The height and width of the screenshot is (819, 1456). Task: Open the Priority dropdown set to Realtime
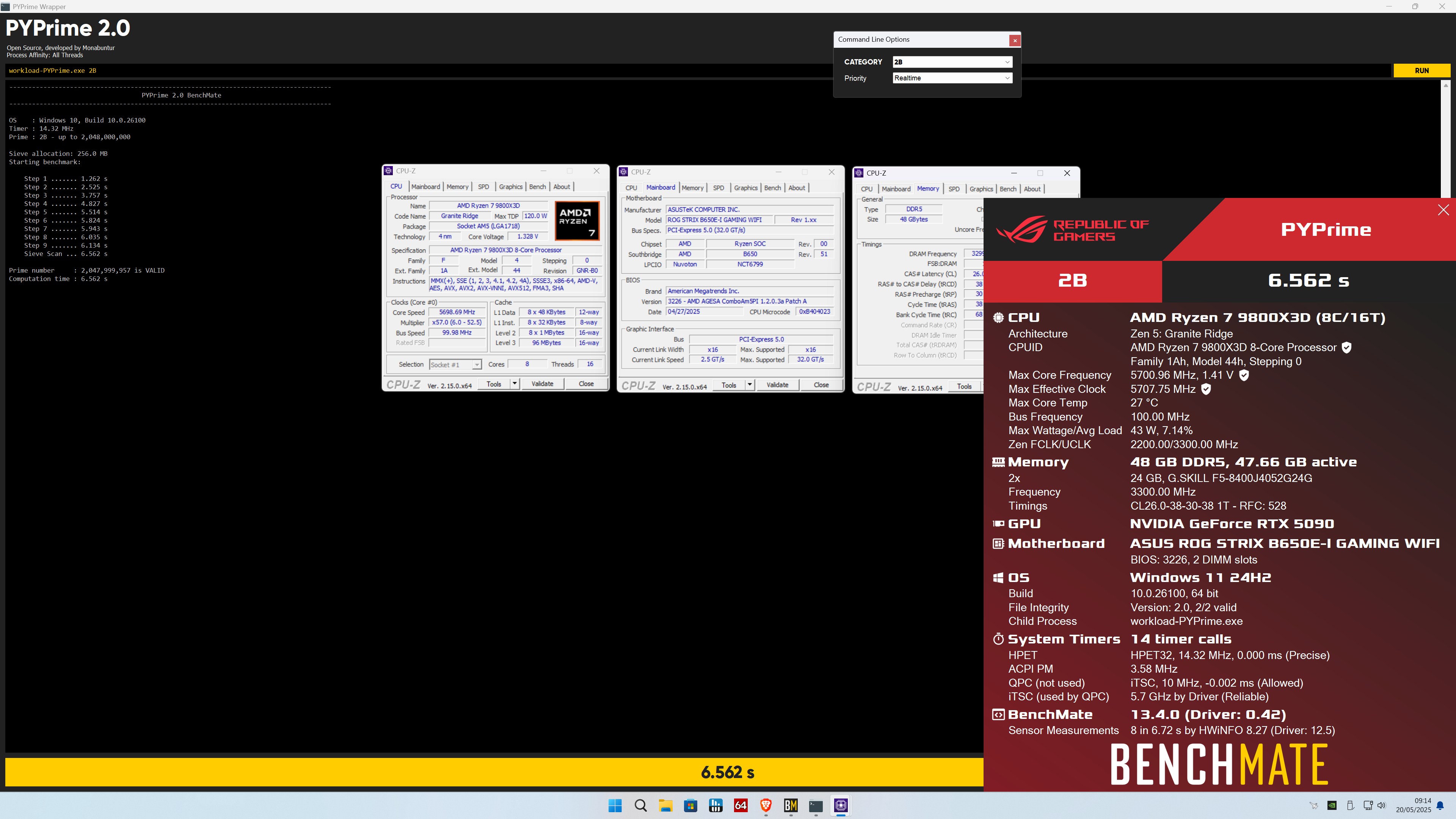(952, 78)
